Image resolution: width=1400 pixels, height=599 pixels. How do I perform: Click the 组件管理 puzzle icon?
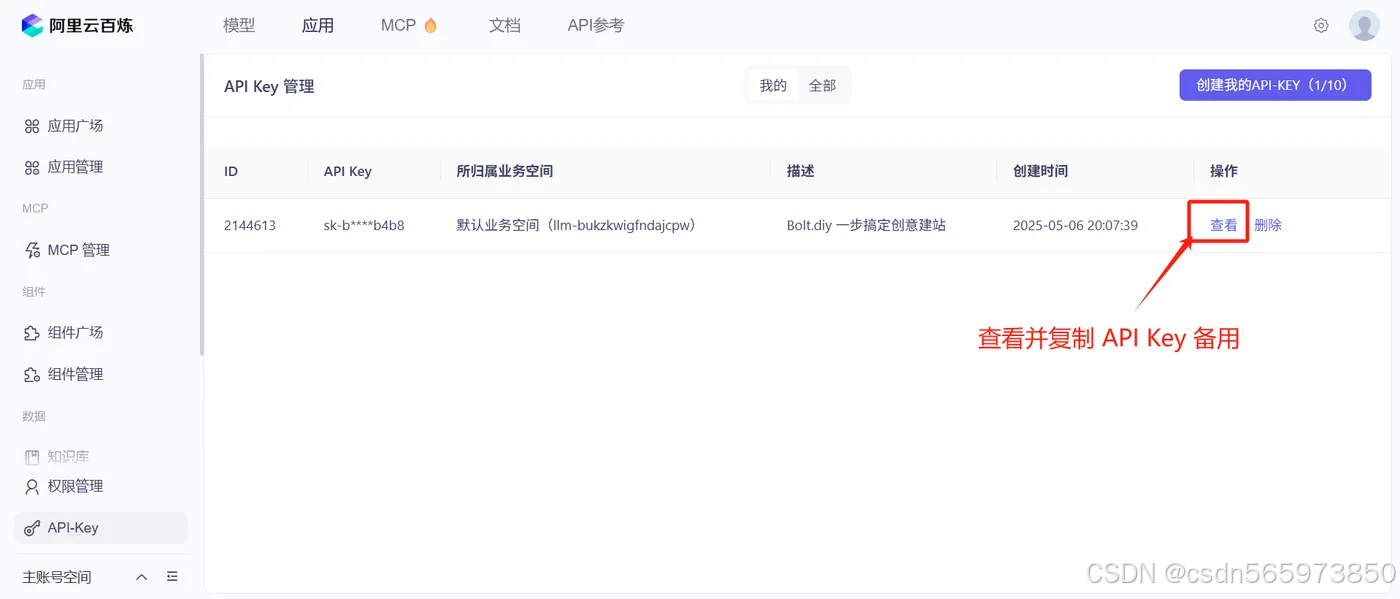32,374
